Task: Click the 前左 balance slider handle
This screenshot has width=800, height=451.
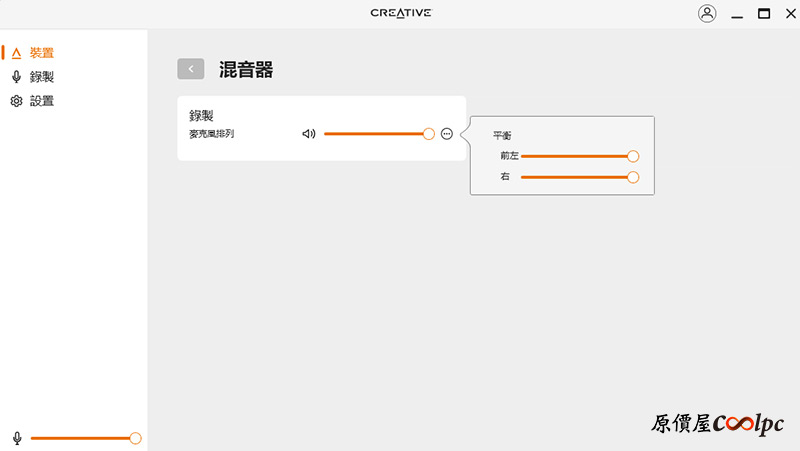Action: (x=633, y=156)
